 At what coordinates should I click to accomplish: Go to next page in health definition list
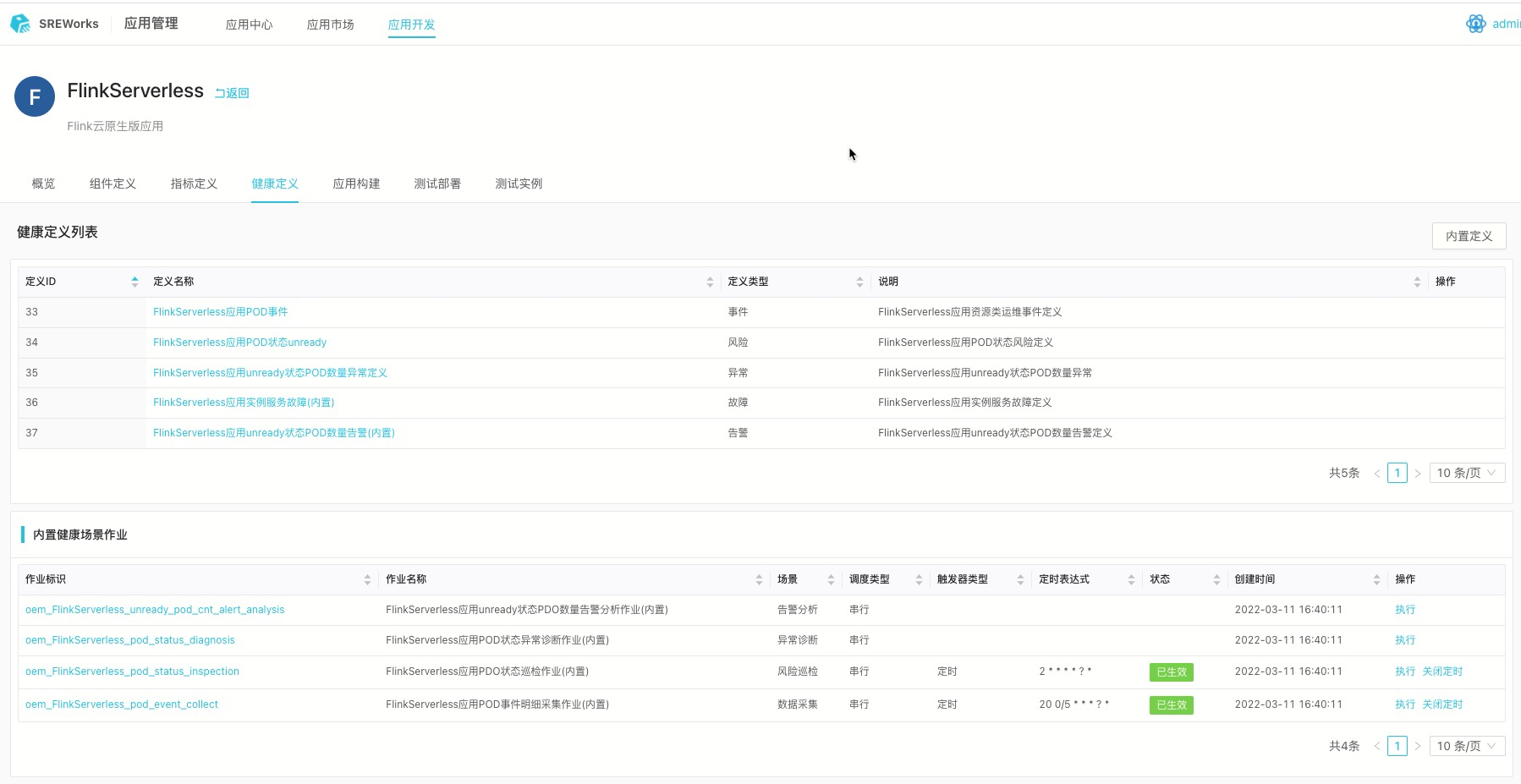(1418, 474)
